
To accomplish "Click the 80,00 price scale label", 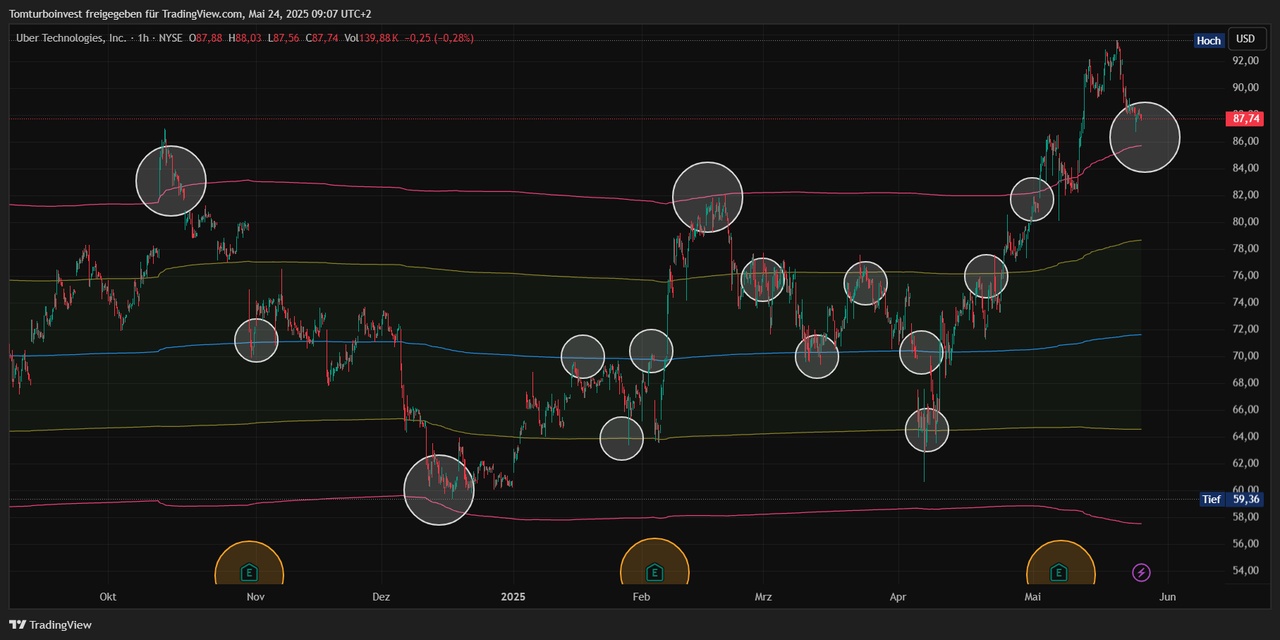I will click(x=1245, y=221).
